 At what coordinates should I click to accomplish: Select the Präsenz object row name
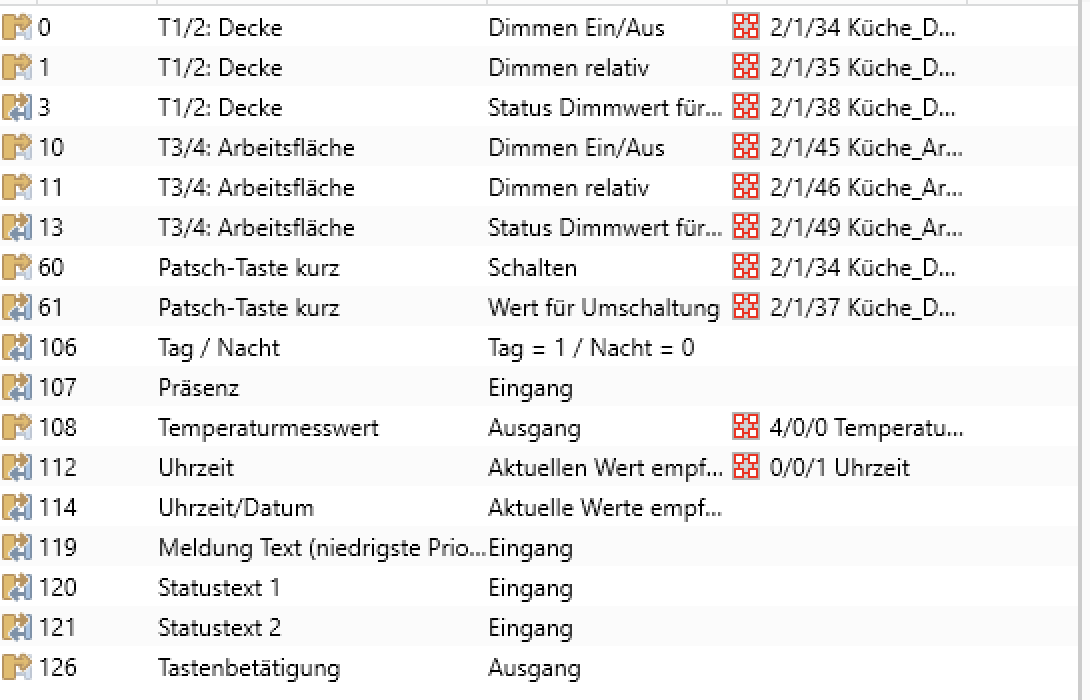(x=199, y=388)
